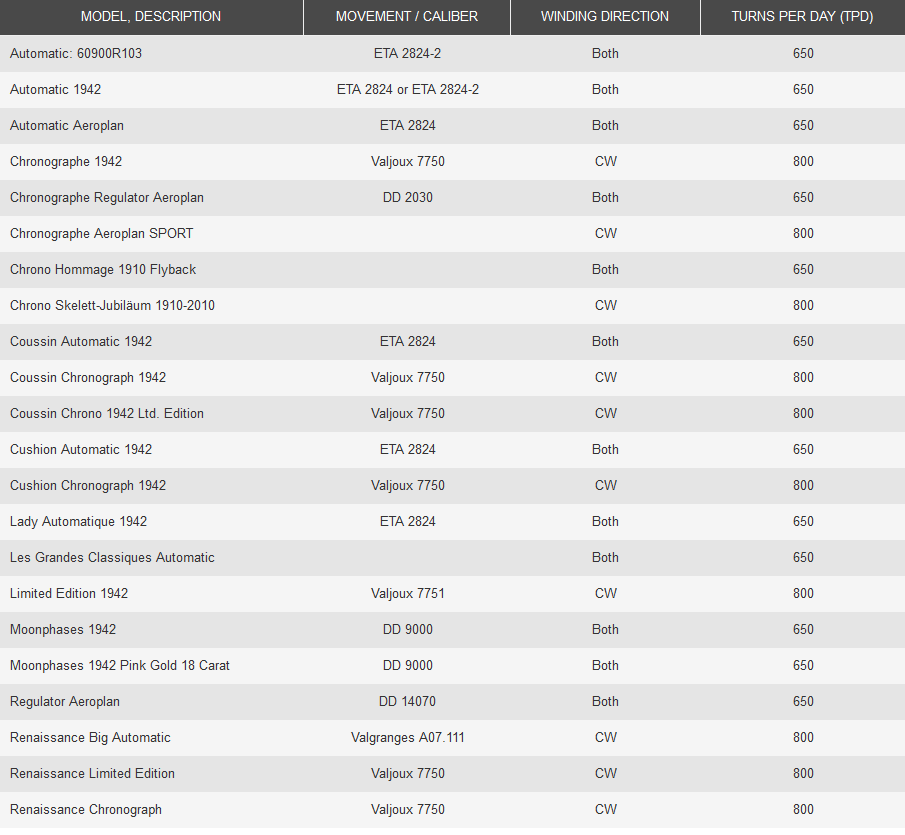This screenshot has height=835, width=905.
Task: Click the Turns Per Day (TPD) header
Action: [x=803, y=17]
